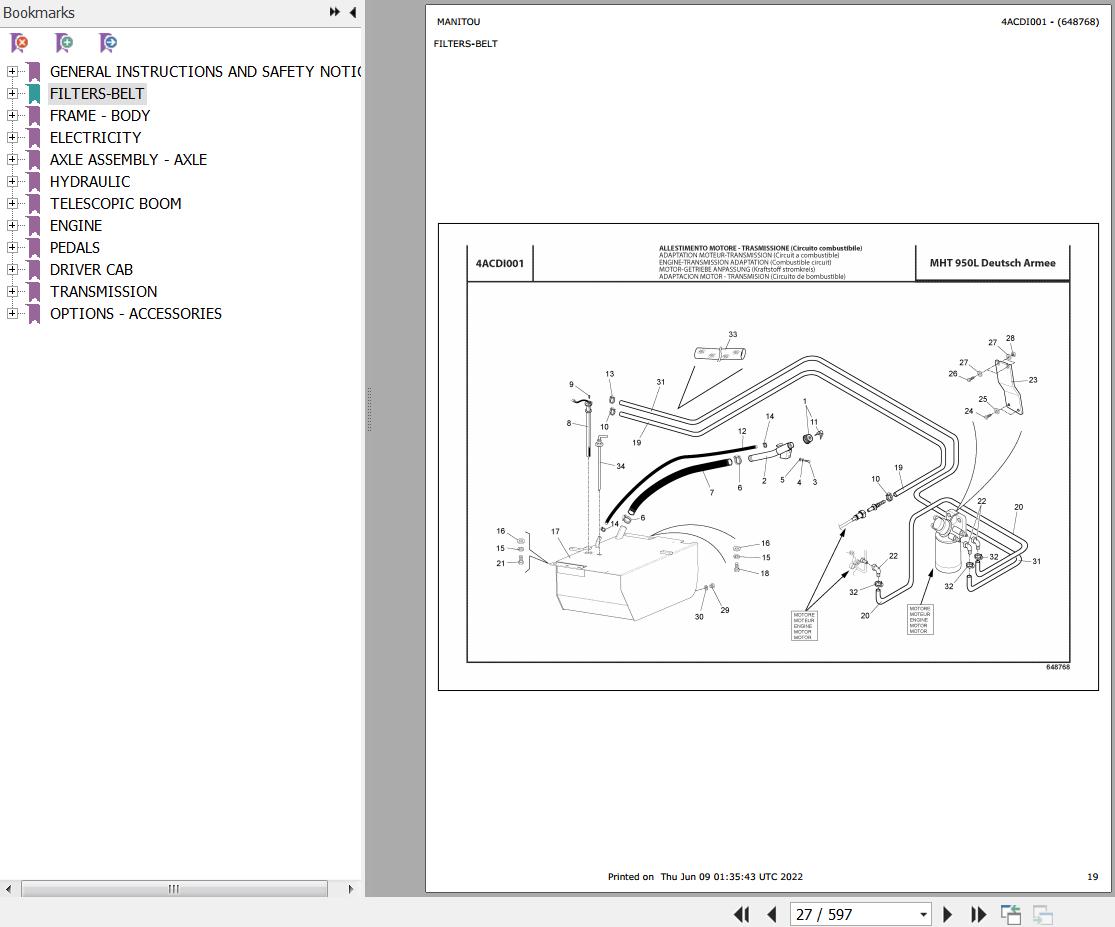Viewport: 1115px width, 927px height.
Task: Click the ELECTRICITY bookmark ribbon icon
Action: [x=33, y=138]
